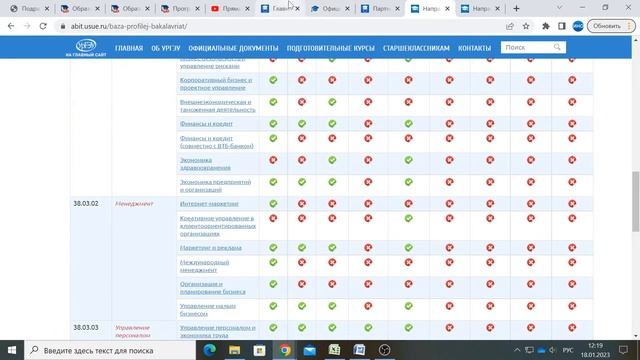The image size is (640, 360).
Task: Show hidden system tray icons
Action: (x=517, y=350)
